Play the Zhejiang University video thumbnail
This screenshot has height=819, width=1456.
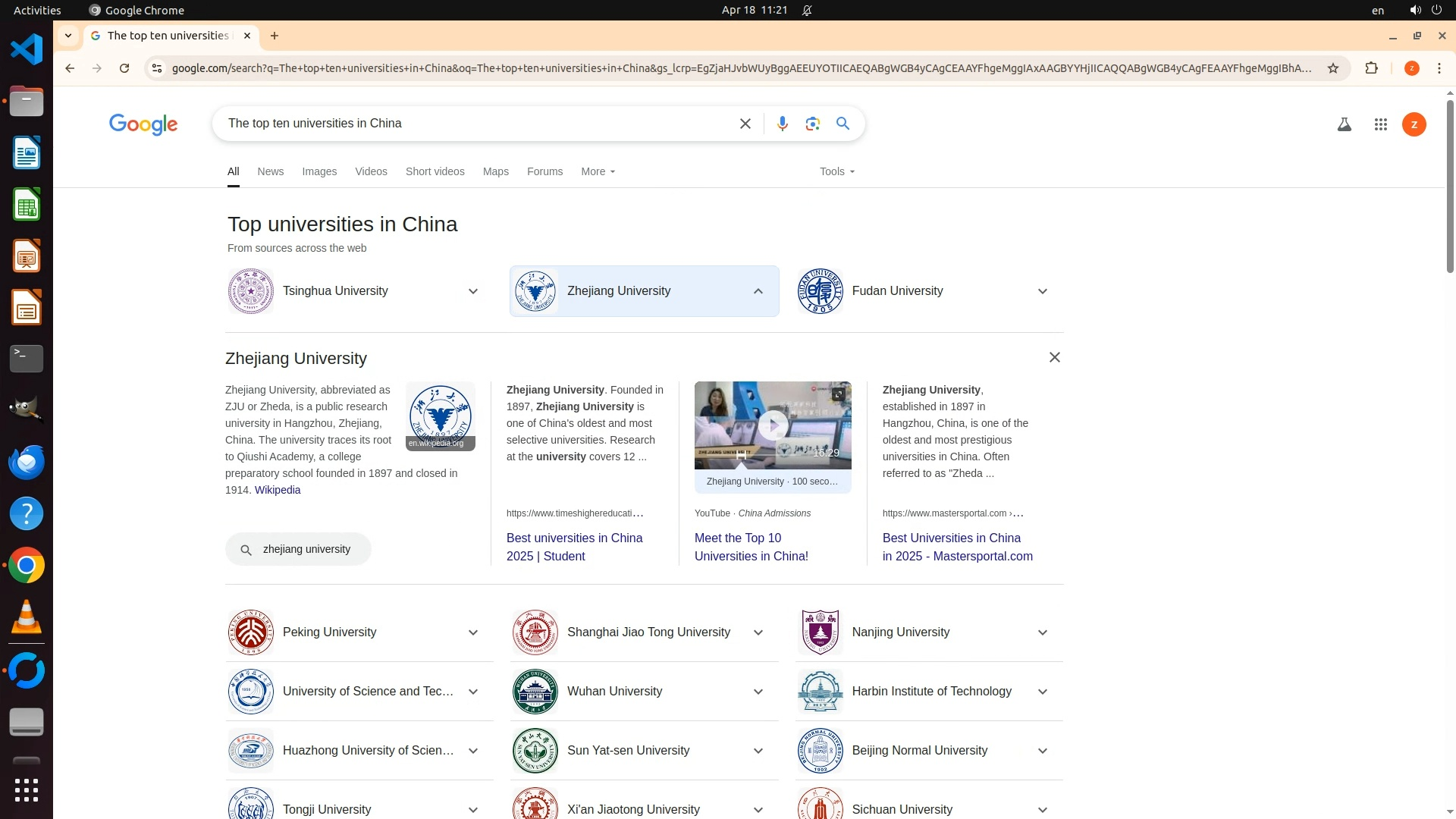[773, 425]
